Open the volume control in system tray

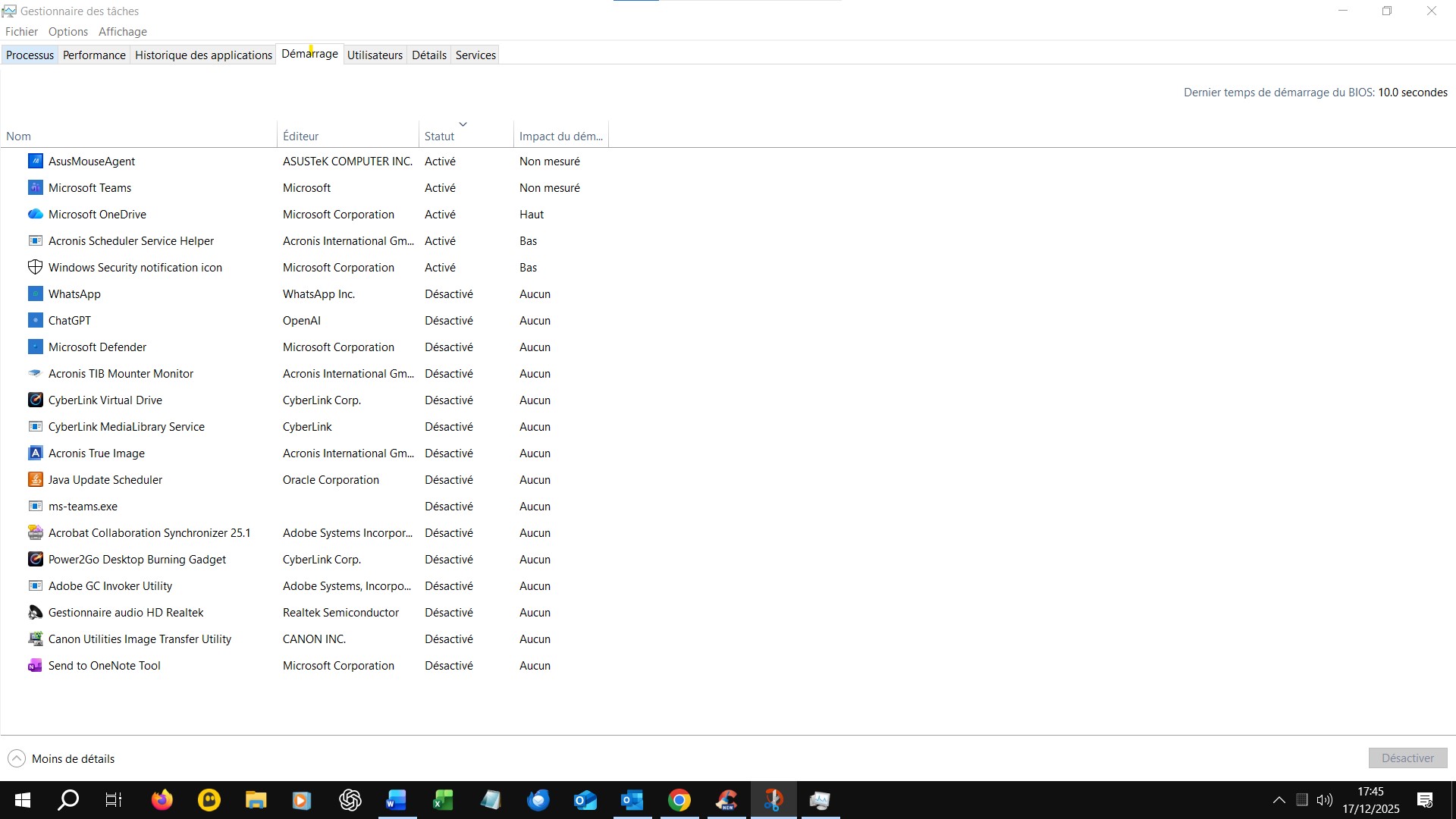pyautogui.click(x=1325, y=800)
